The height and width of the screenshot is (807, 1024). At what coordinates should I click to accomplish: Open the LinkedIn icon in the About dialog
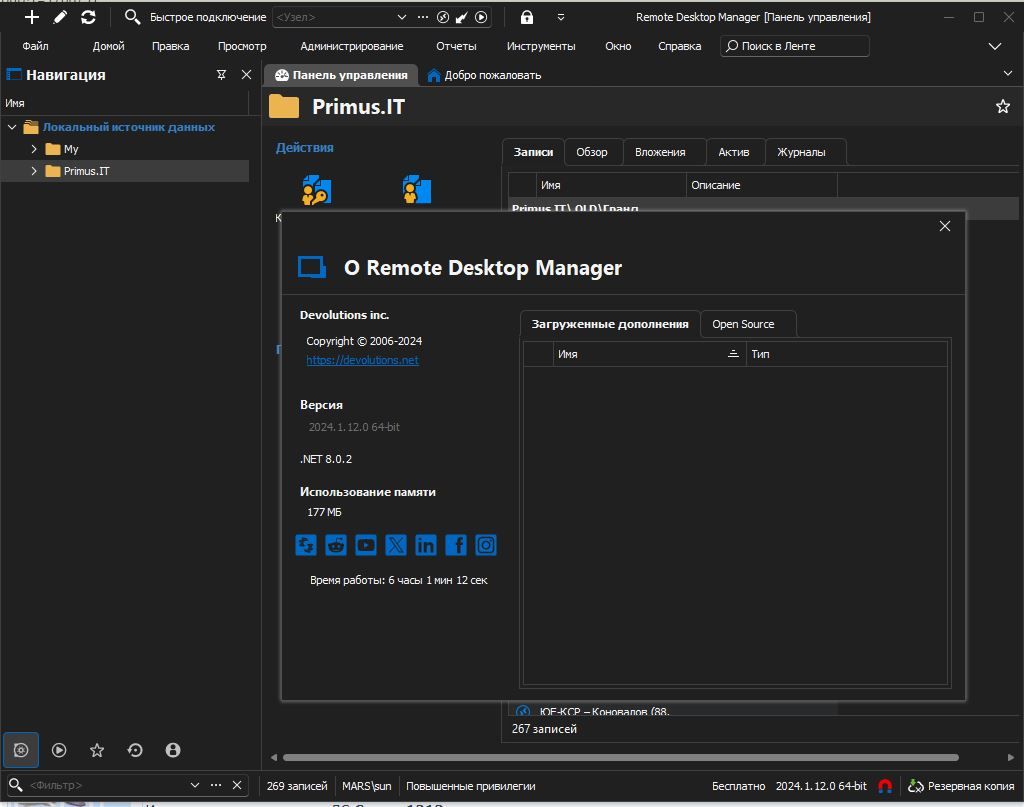[x=426, y=545]
